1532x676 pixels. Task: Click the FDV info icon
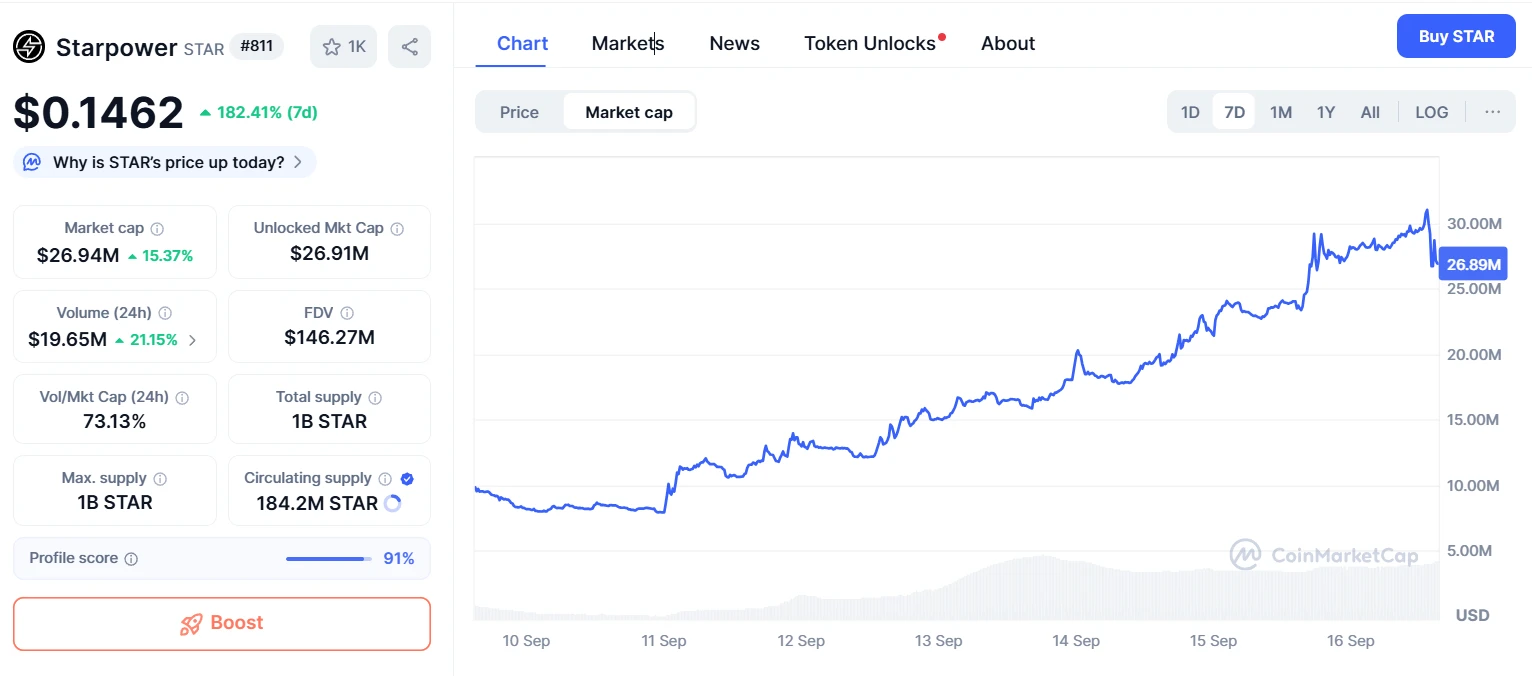tap(347, 313)
